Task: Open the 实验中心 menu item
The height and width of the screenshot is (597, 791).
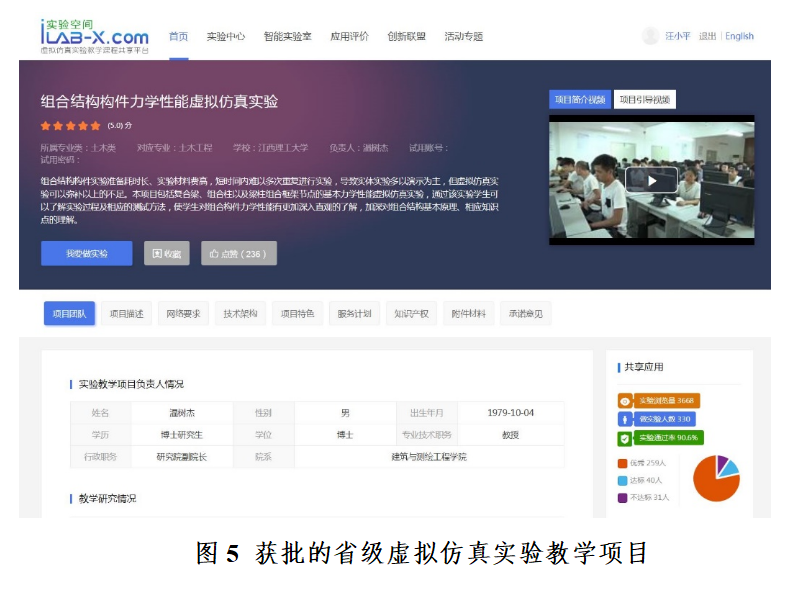Action: coord(225,36)
